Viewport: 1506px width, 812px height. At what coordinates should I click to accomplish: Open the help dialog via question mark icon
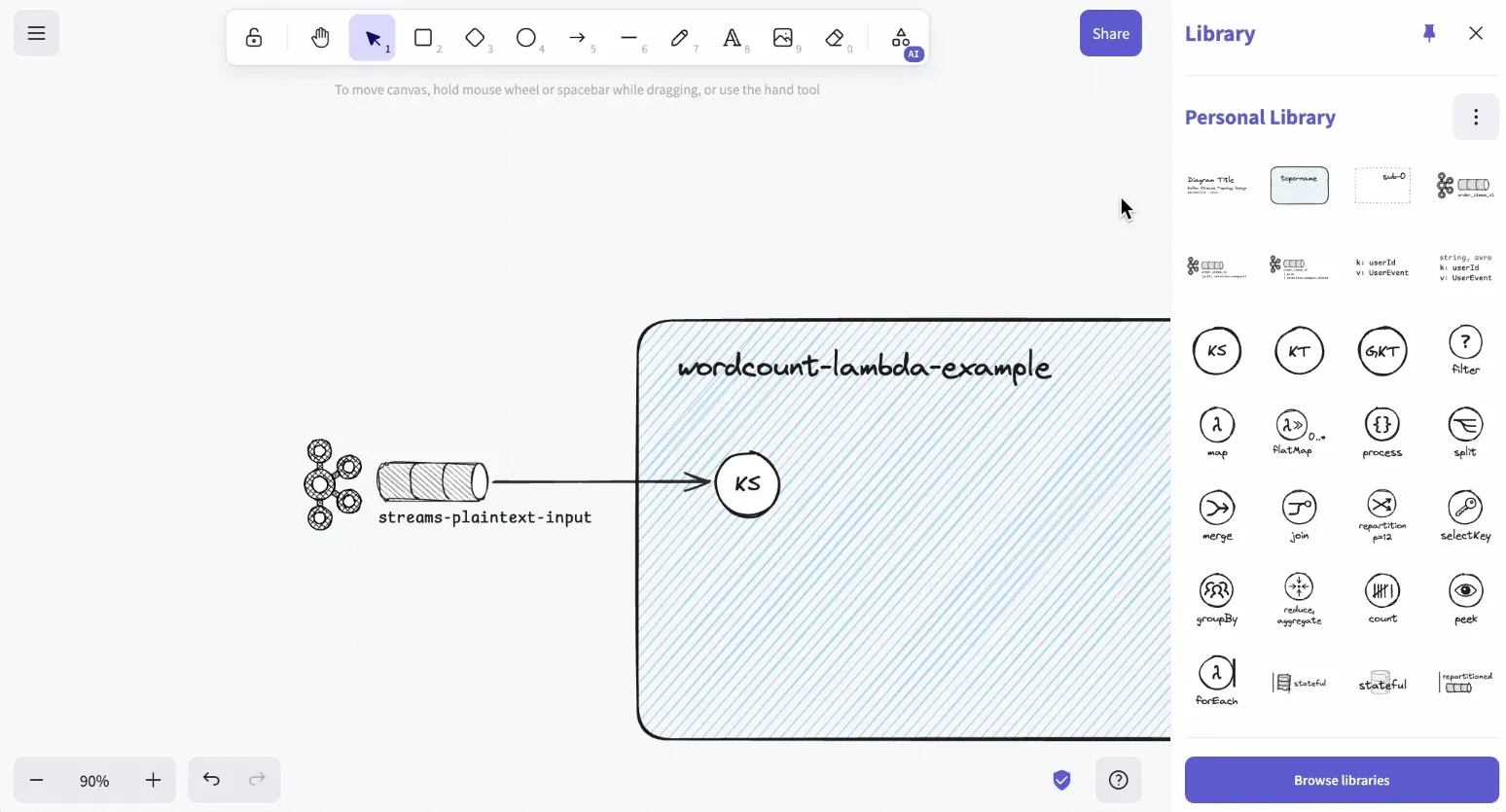coord(1118,779)
